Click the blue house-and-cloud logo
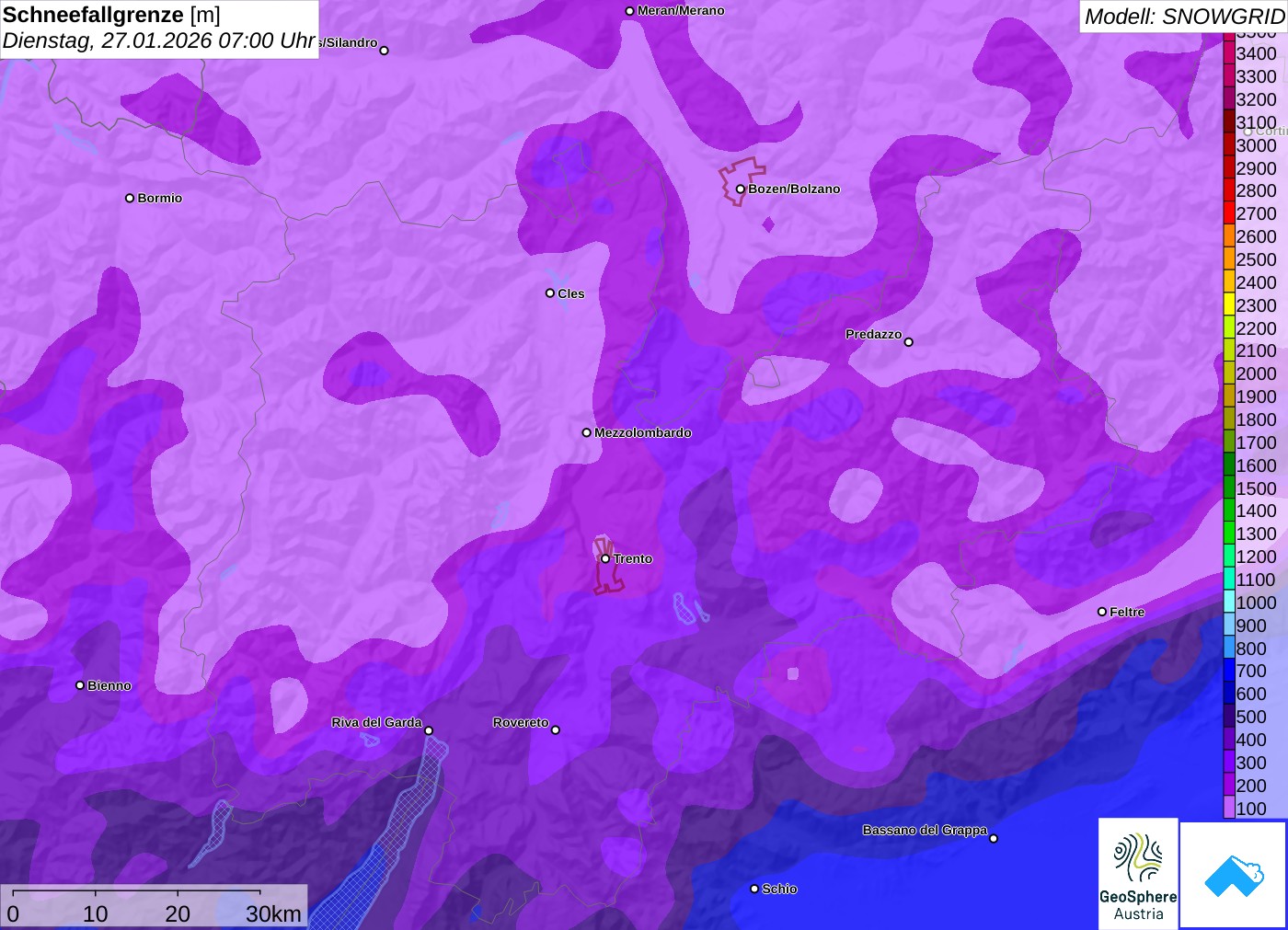1288x930 pixels. 1234,875
